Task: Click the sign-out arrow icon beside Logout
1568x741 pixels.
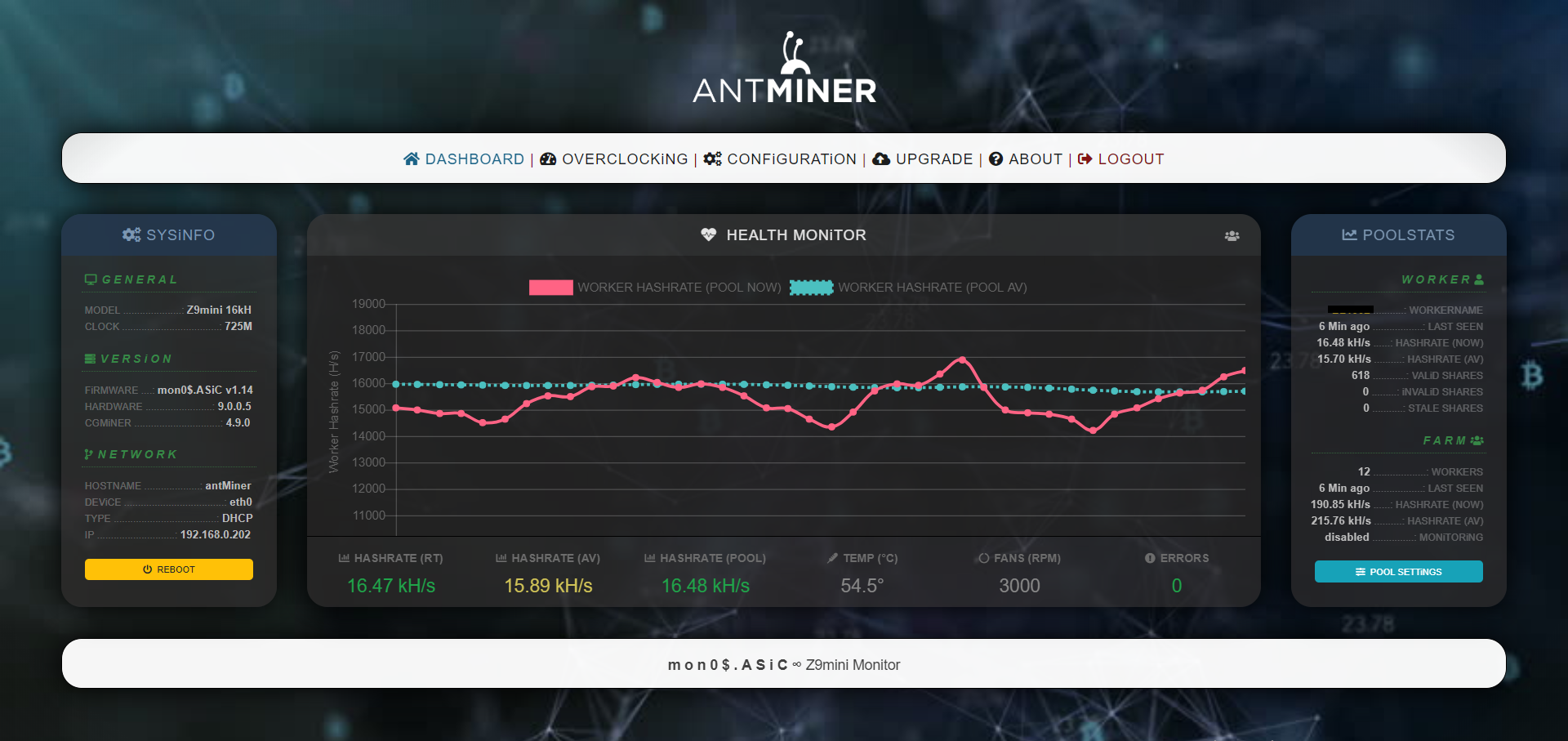Action: point(1085,158)
